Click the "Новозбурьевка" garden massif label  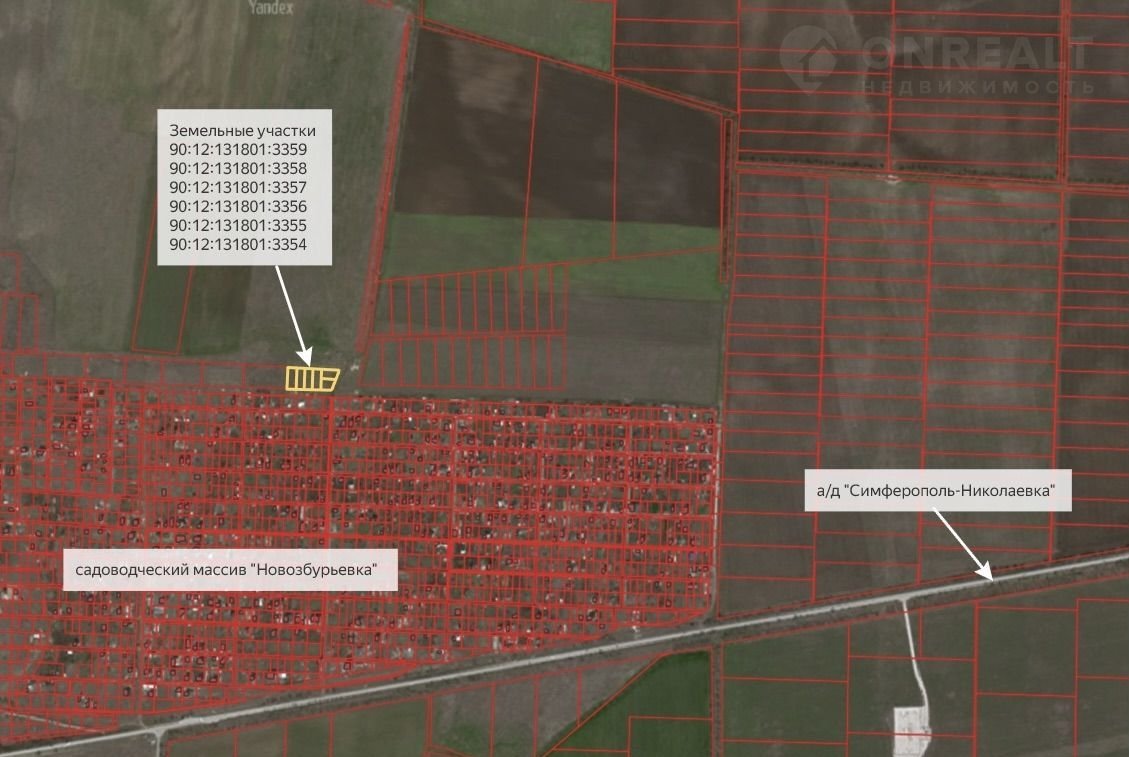click(x=230, y=570)
